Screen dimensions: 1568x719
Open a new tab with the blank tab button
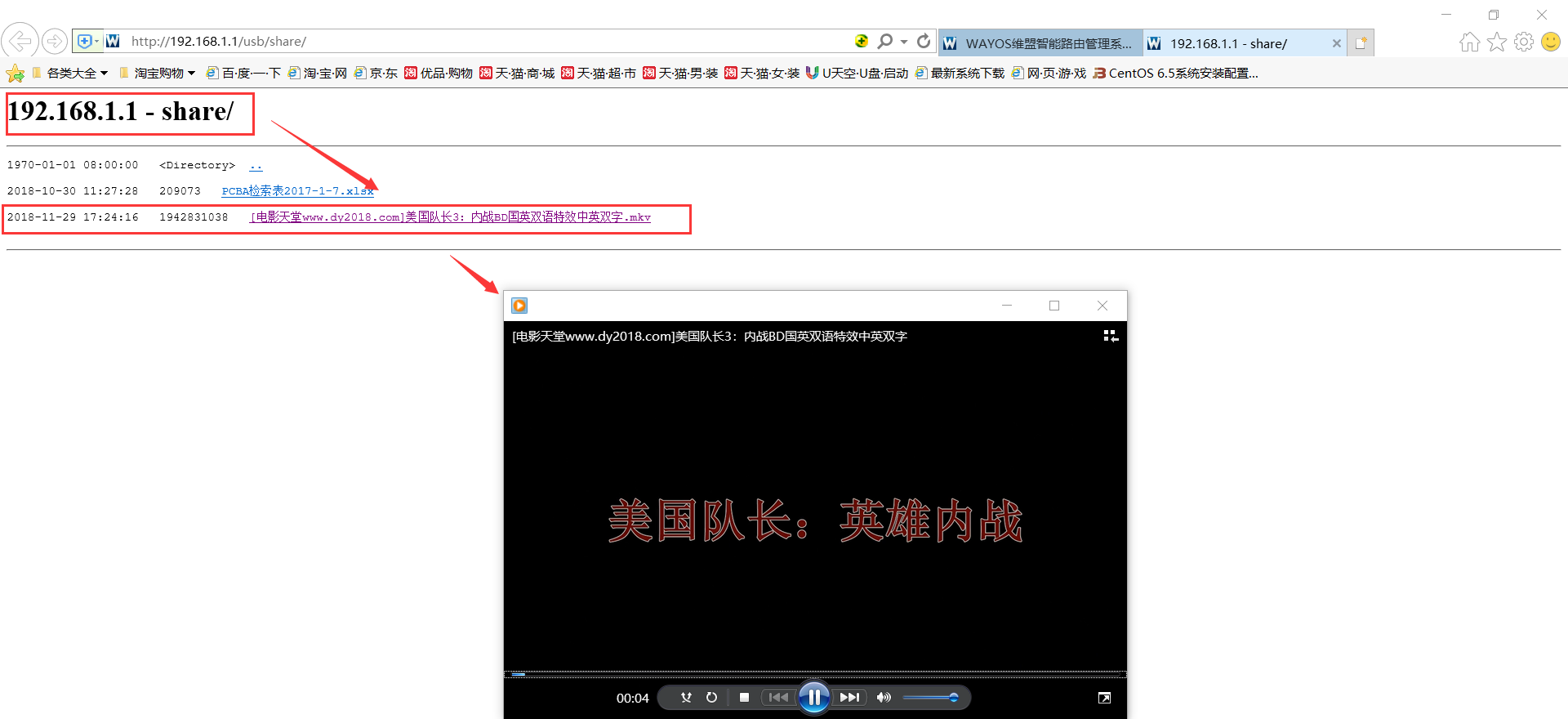[1361, 43]
